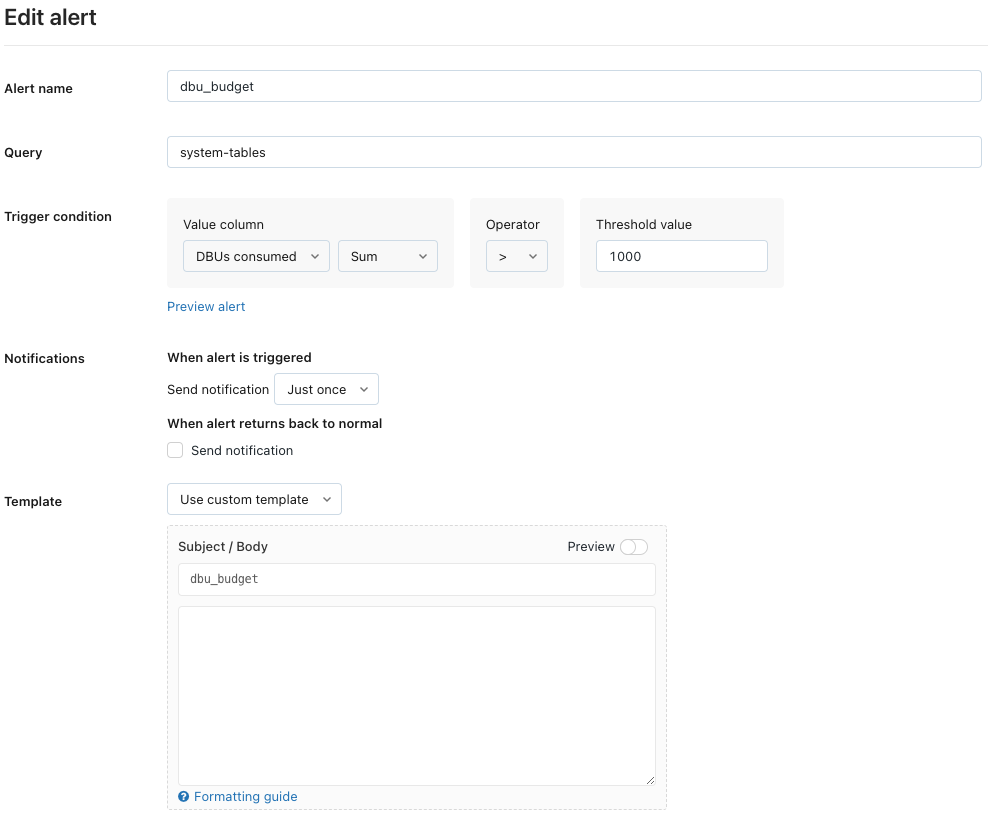Screen dimensions: 988x830
Task: Click the template subject field
Action: pos(416,579)
